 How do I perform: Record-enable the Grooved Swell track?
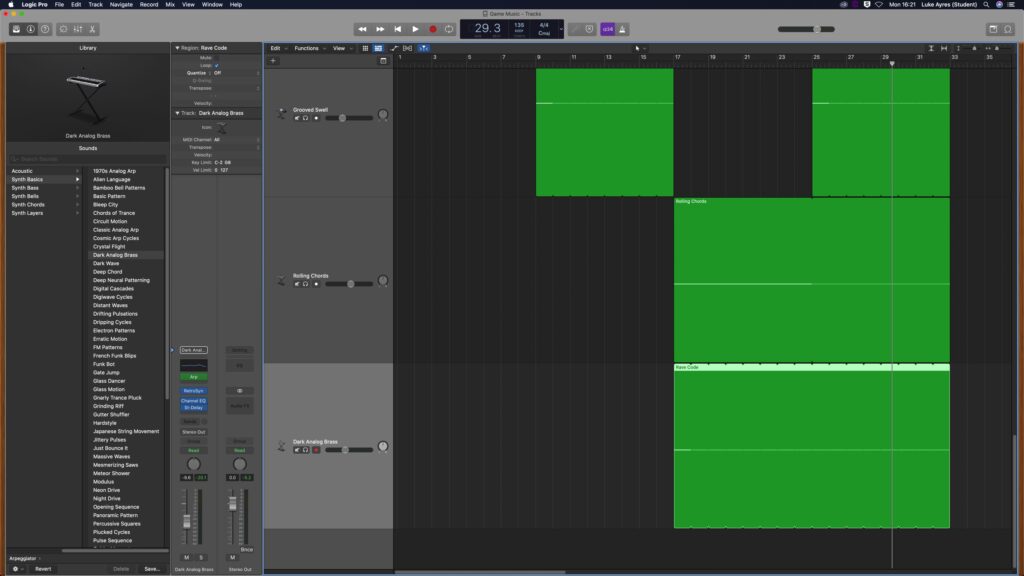pyautogui.click(x=316, y=118)
